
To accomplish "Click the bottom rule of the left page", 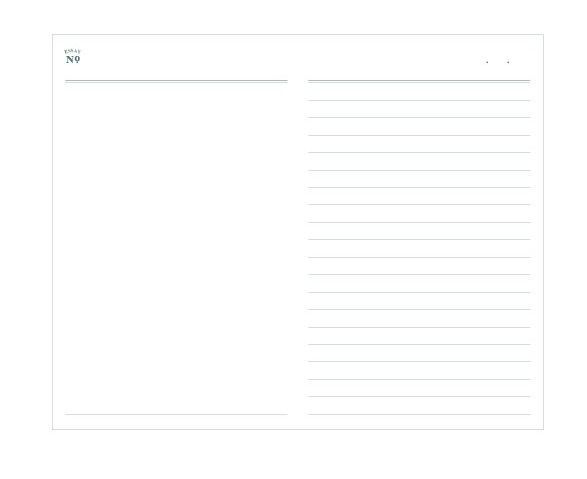I will pyautogui.click(x=176, y=414).
